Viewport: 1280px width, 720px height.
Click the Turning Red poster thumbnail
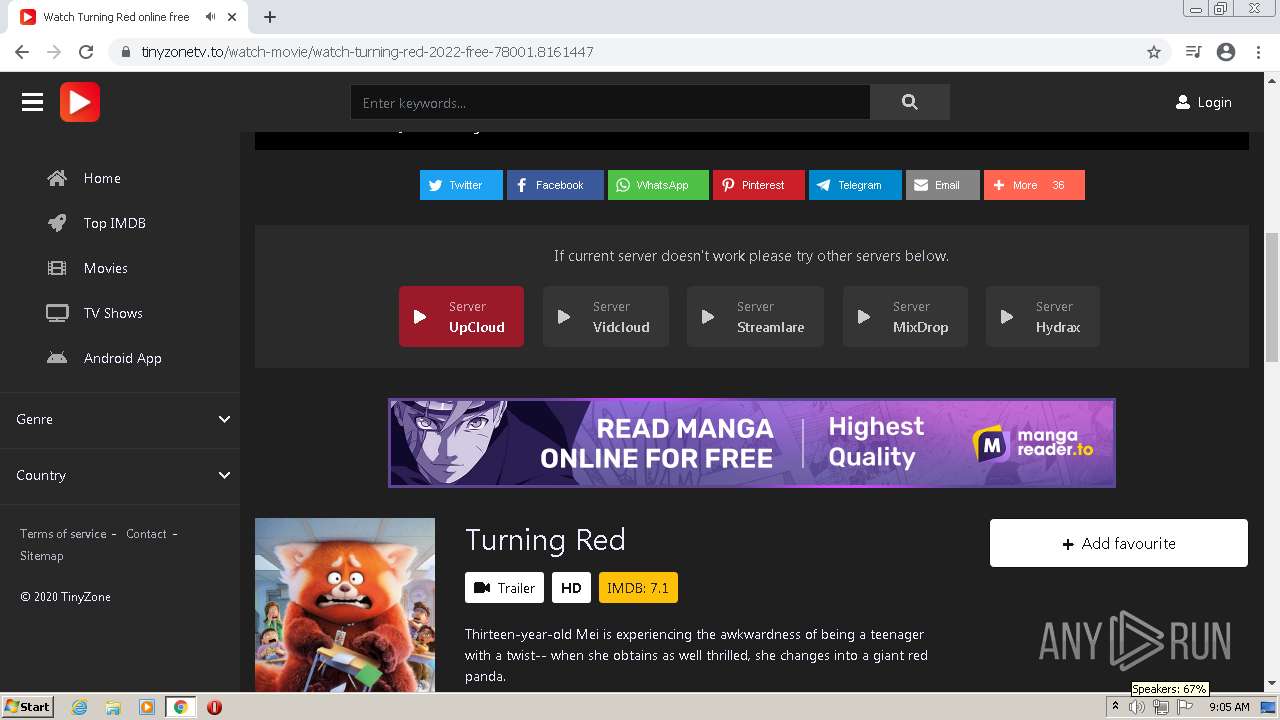tap(345, 605)
